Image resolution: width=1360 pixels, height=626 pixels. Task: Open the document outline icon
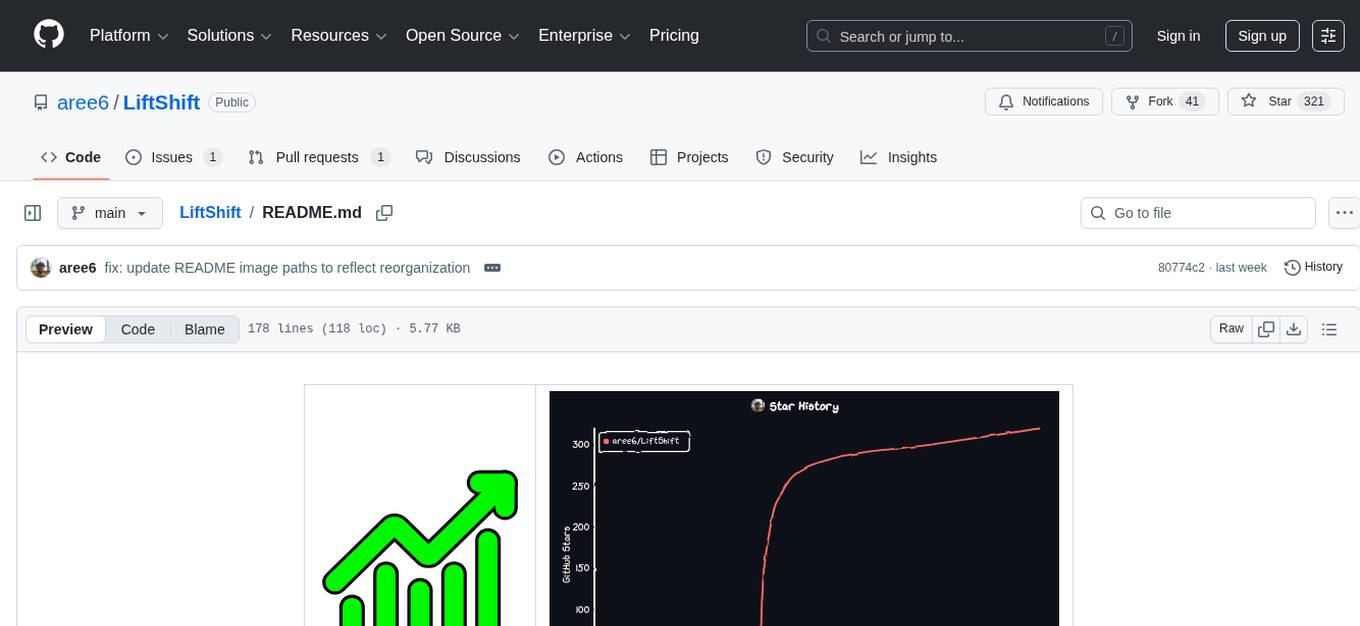[x=1329, y=329]
